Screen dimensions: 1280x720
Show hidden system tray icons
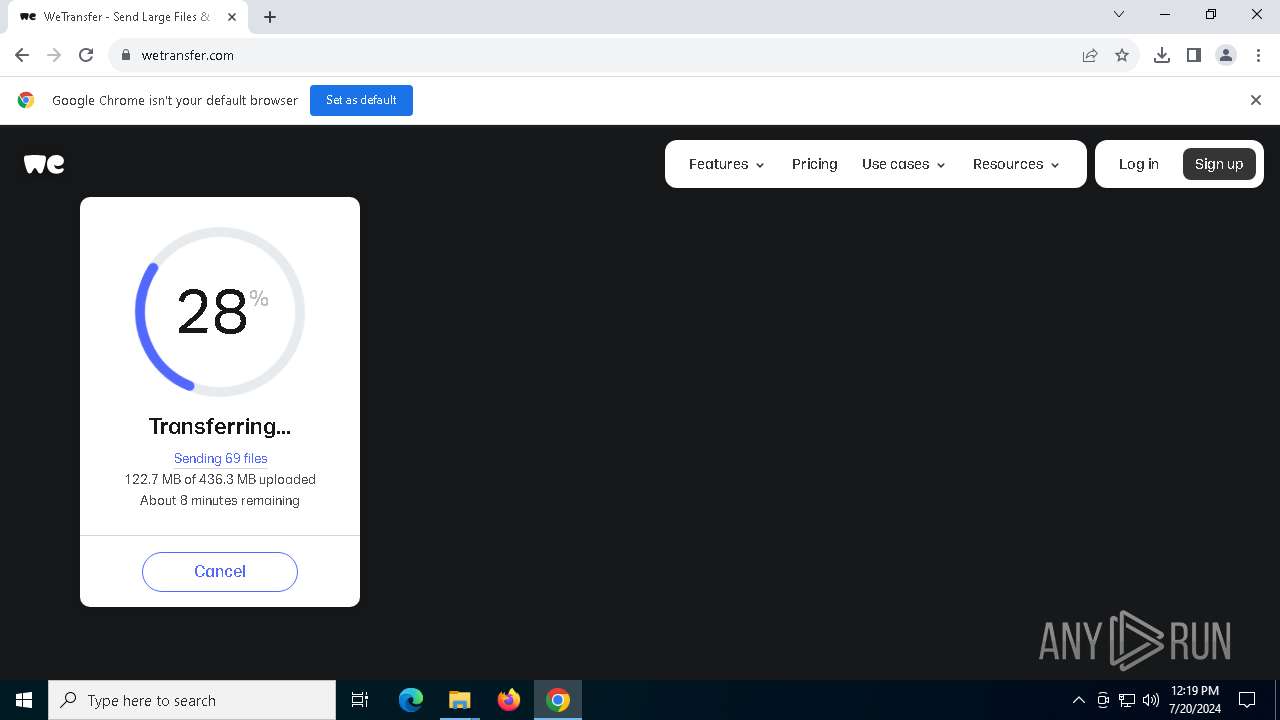click(1079, 700)
